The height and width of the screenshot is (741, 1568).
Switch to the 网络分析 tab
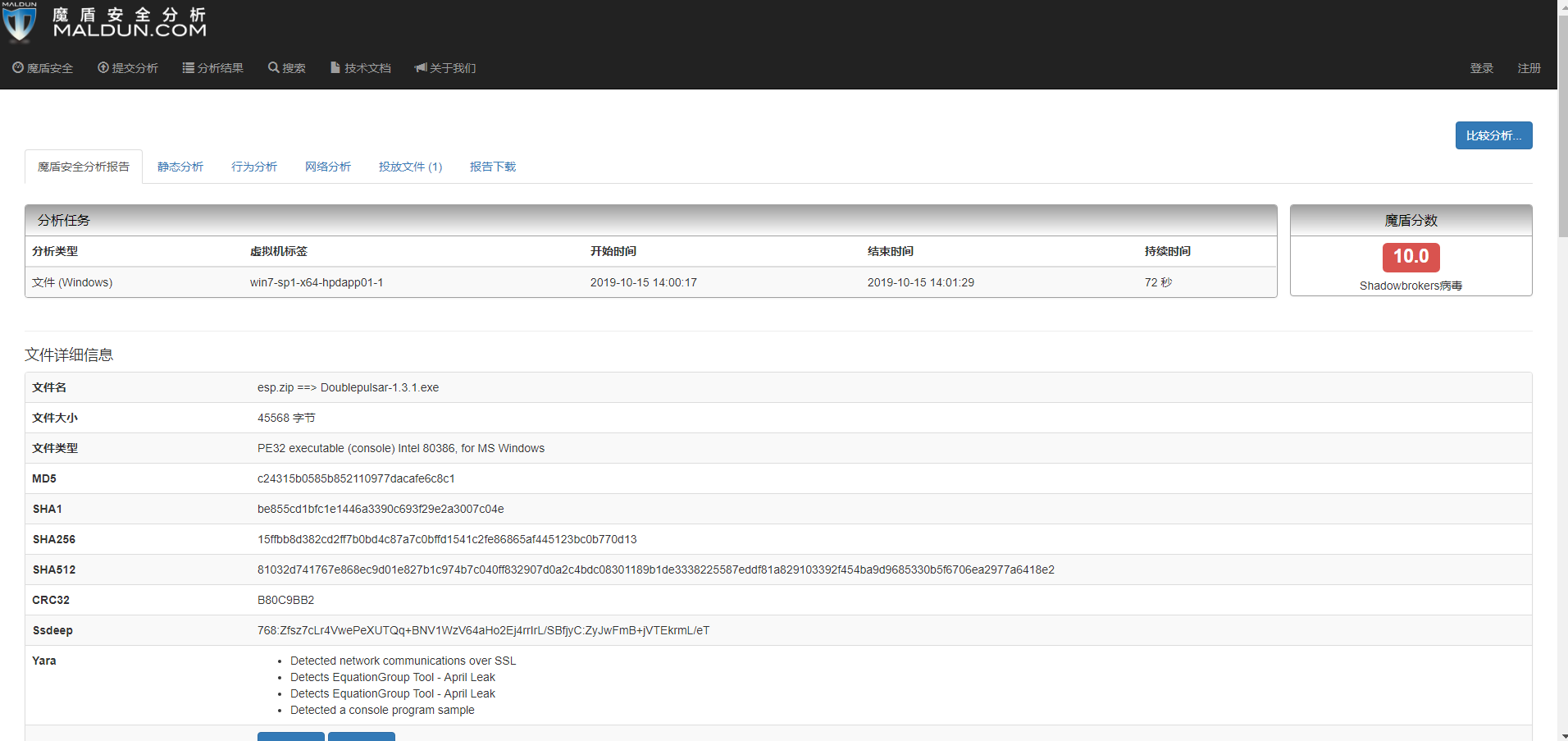(328, 167)
